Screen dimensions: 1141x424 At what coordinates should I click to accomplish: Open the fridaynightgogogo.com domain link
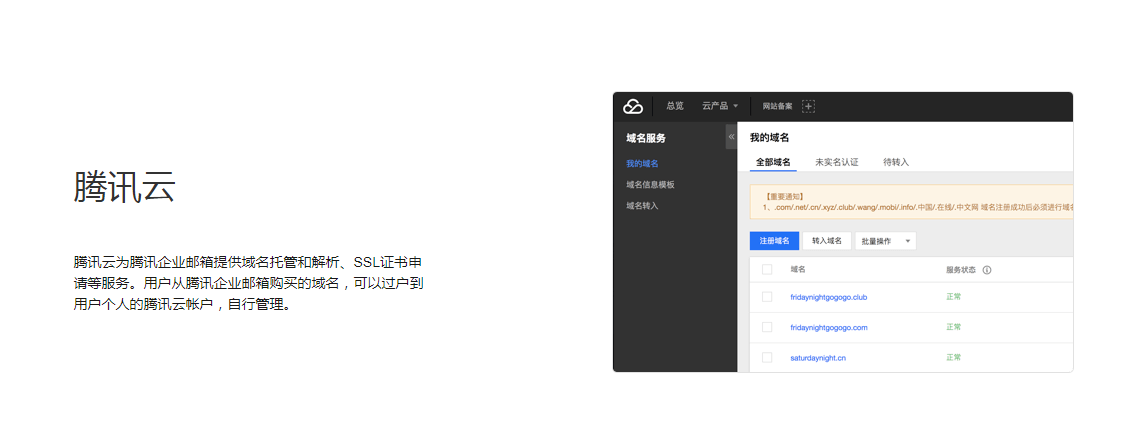point(829,327)
